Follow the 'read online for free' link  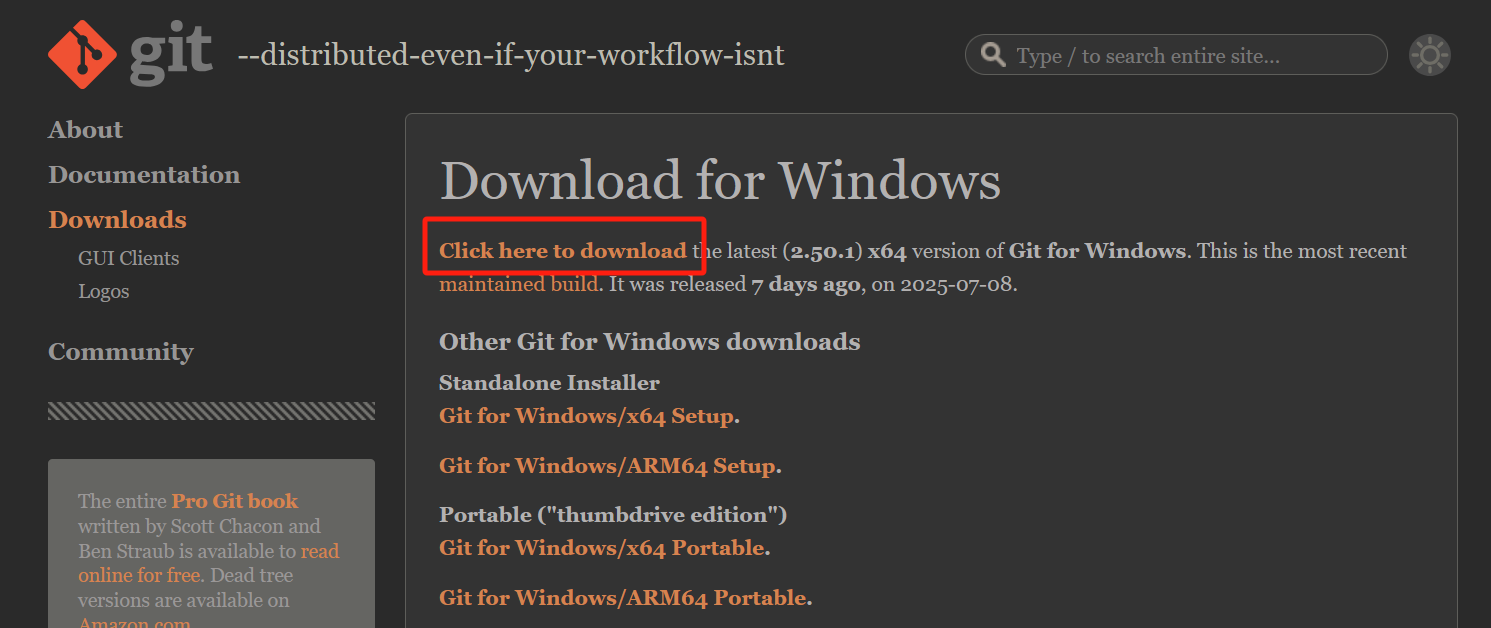point(209,563)
